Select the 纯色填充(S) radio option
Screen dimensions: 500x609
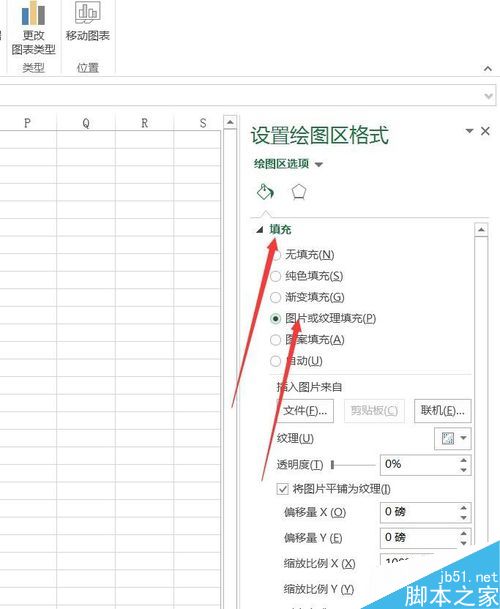[x=275, y=276]
